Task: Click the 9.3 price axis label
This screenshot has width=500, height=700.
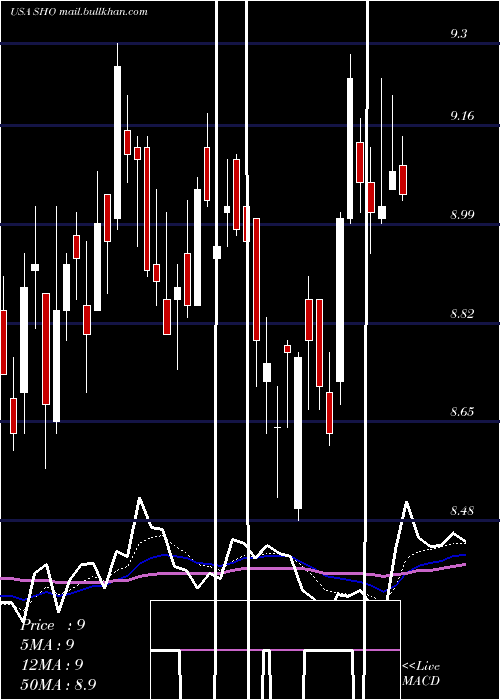Action: click(x=459, y=34)
